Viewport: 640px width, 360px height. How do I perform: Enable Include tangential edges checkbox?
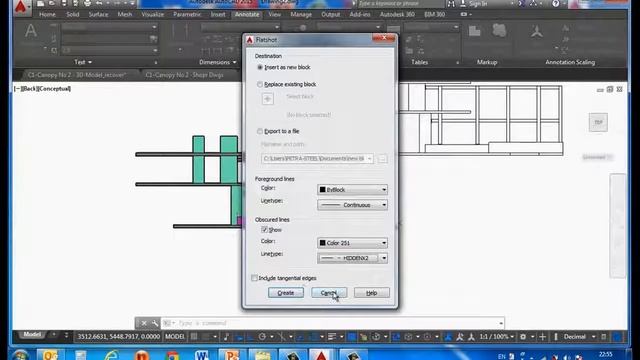tap(254, 278)
